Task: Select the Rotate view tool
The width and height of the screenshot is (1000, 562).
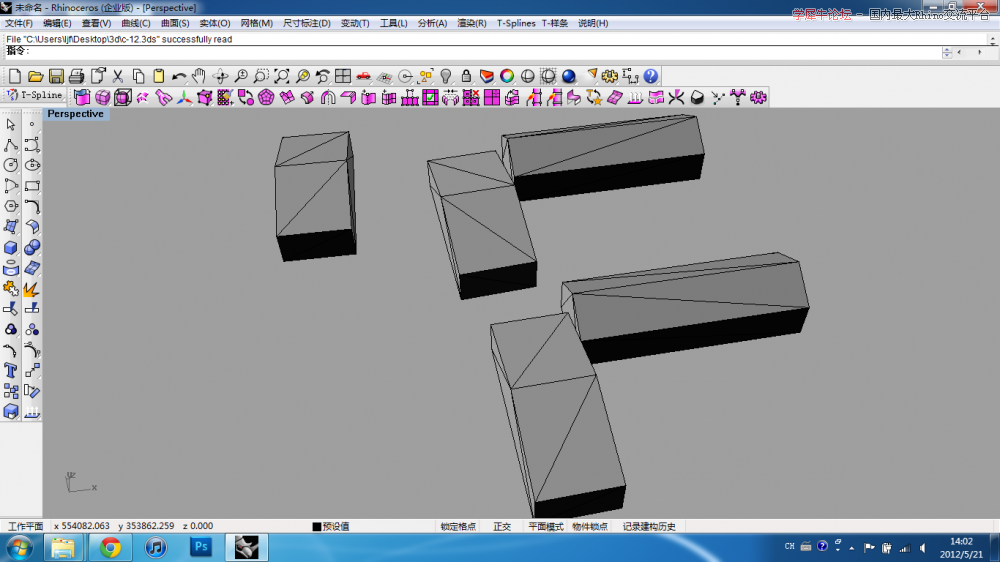Action: 221,77
